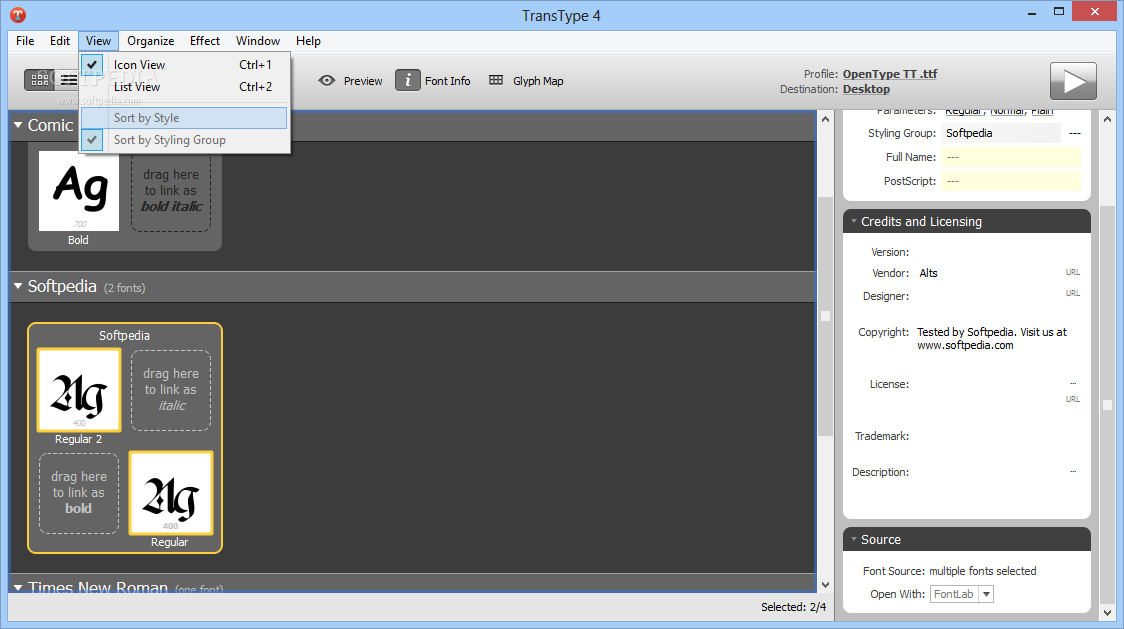Click the eye icon next to Preview
Screen dimensions: 1124x629
[327, 80]
